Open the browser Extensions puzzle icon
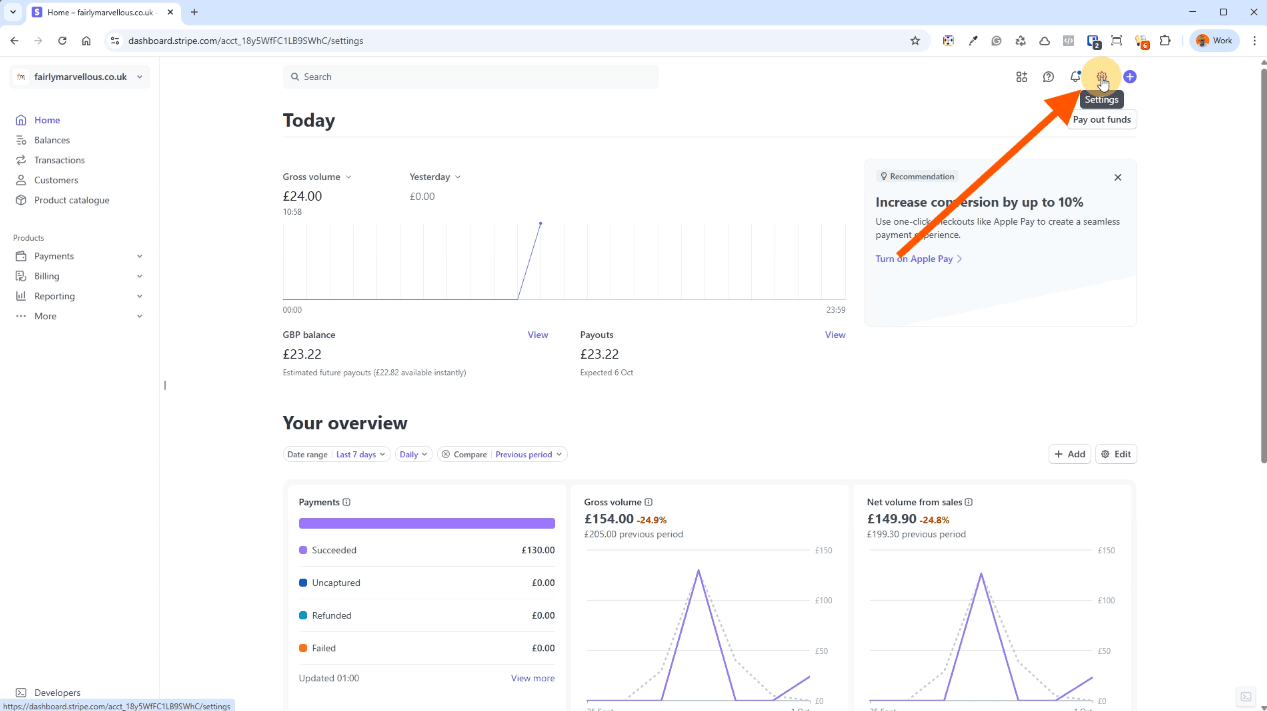The image size is (1267, 711). pyautogui.click(x=1165, y=41)
